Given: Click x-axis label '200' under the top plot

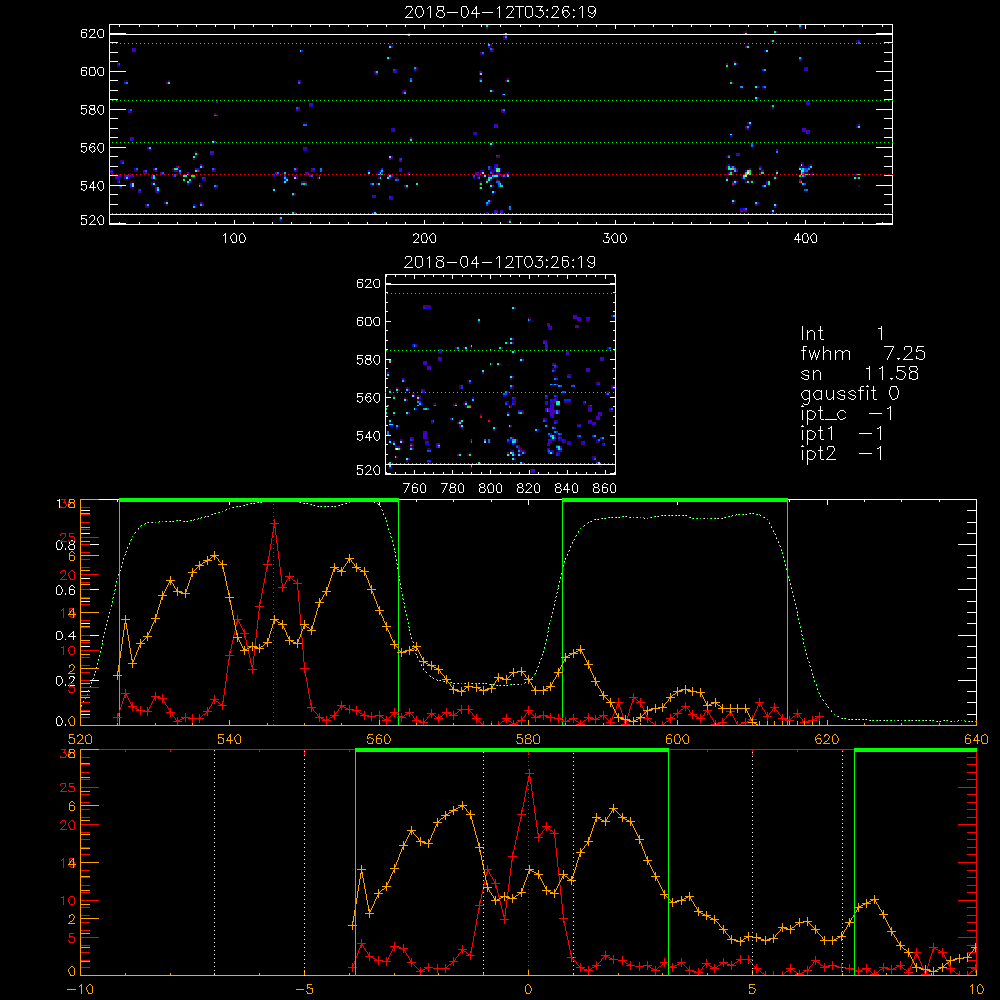Looking at the screenshot, I should pyautogui.click(x=424, y=239).
